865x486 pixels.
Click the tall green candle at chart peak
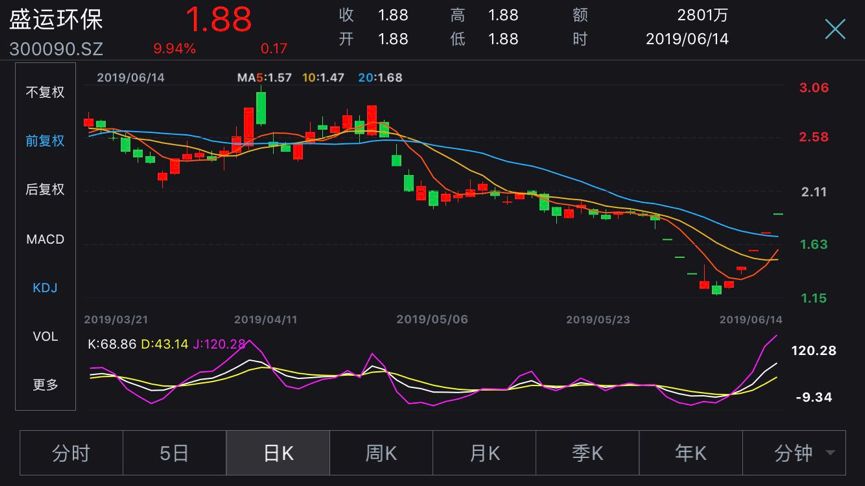click(x=261, y=108)
